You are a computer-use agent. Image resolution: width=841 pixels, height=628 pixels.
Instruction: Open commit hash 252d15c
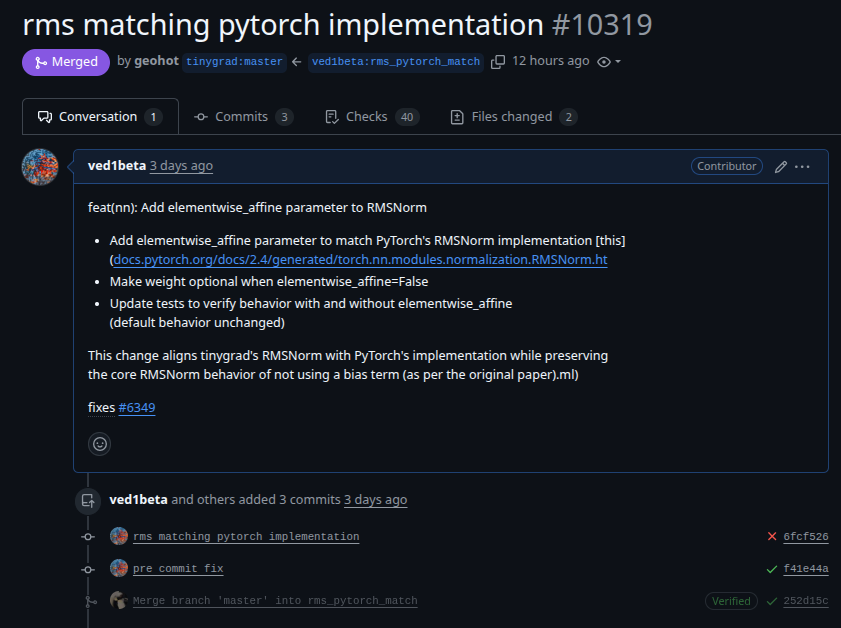click(806, 601)
